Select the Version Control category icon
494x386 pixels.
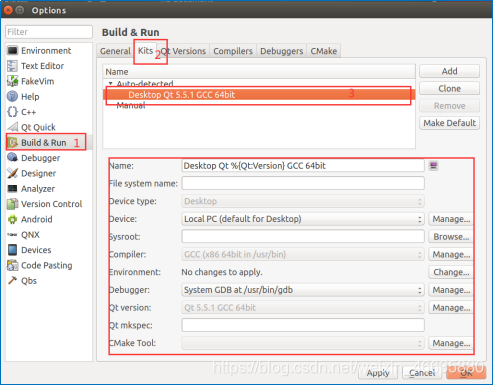pyautogui.click(x=12, y=204)
